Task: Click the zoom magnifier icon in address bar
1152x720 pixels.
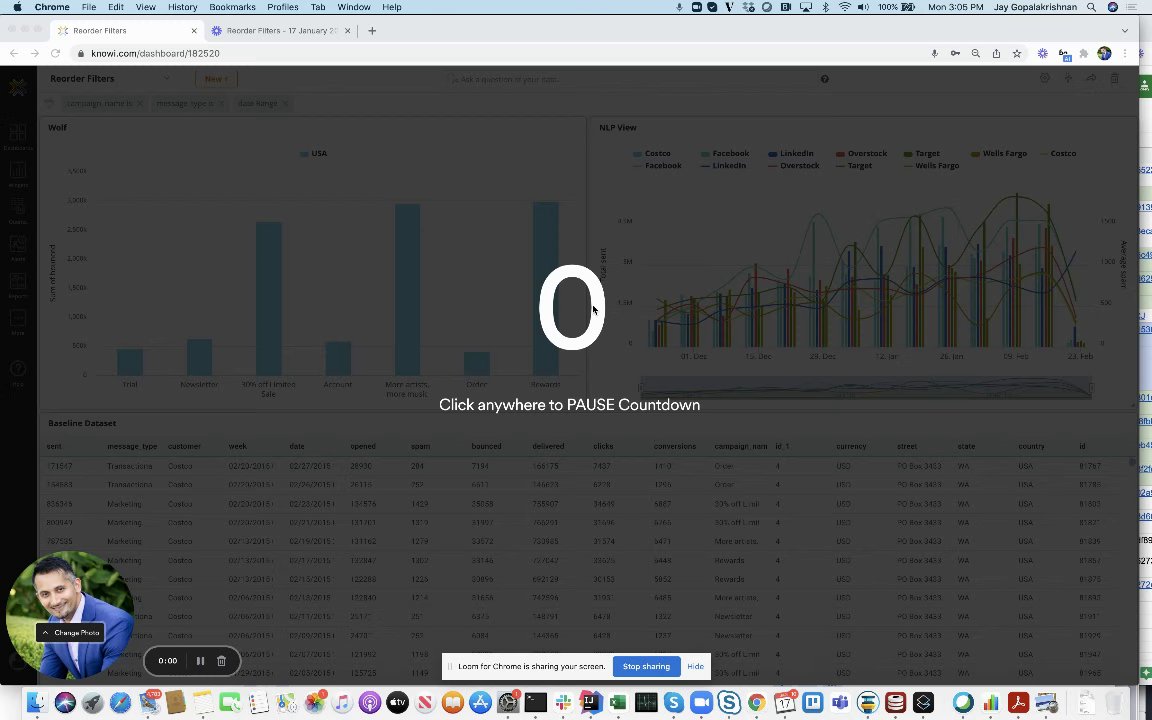Action: pos(976,54)
